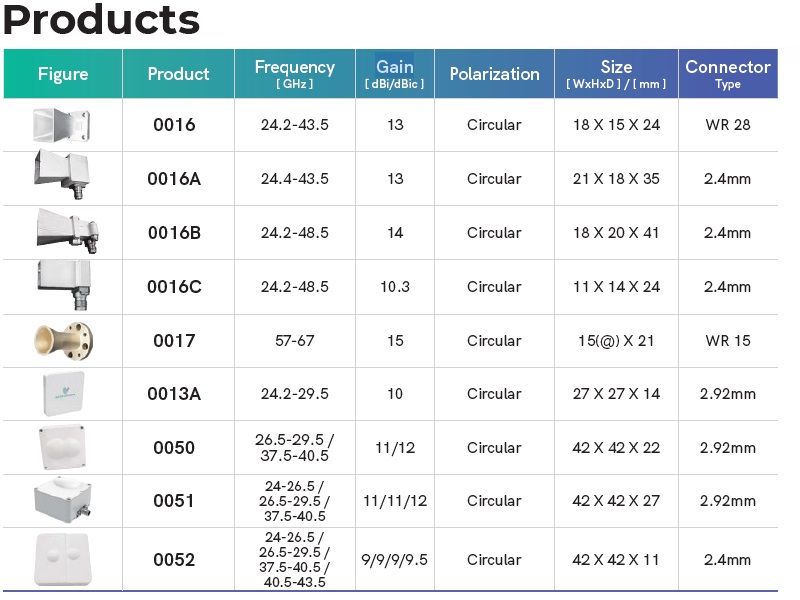The image size is (800, 600).
Task: Click the 0016C antenna figure image
Action: point(62,286)
